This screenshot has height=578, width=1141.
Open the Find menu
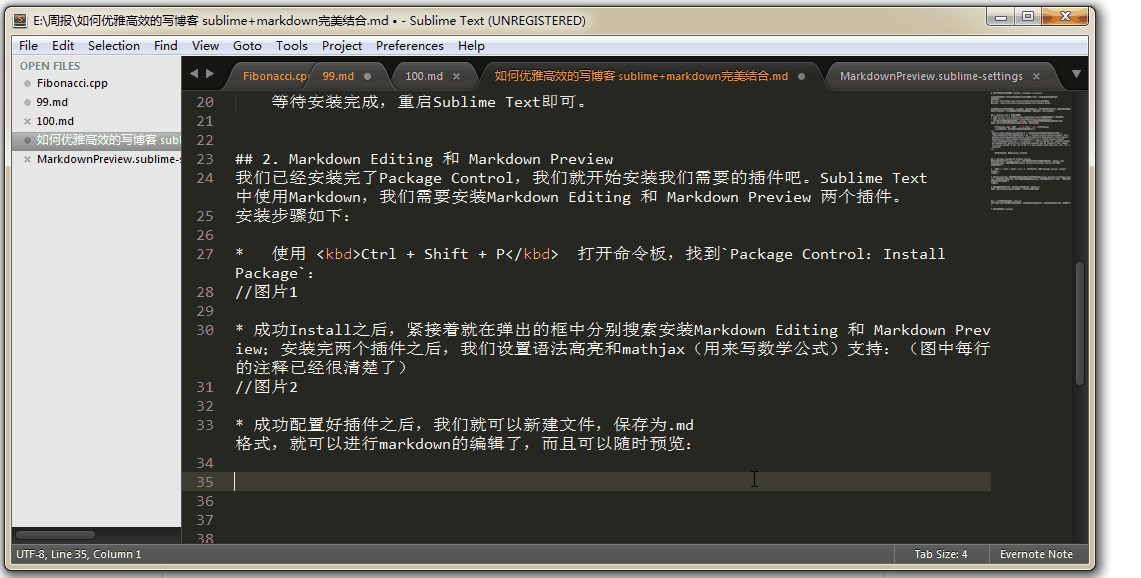pyautogui.click(x=165, y=45)
